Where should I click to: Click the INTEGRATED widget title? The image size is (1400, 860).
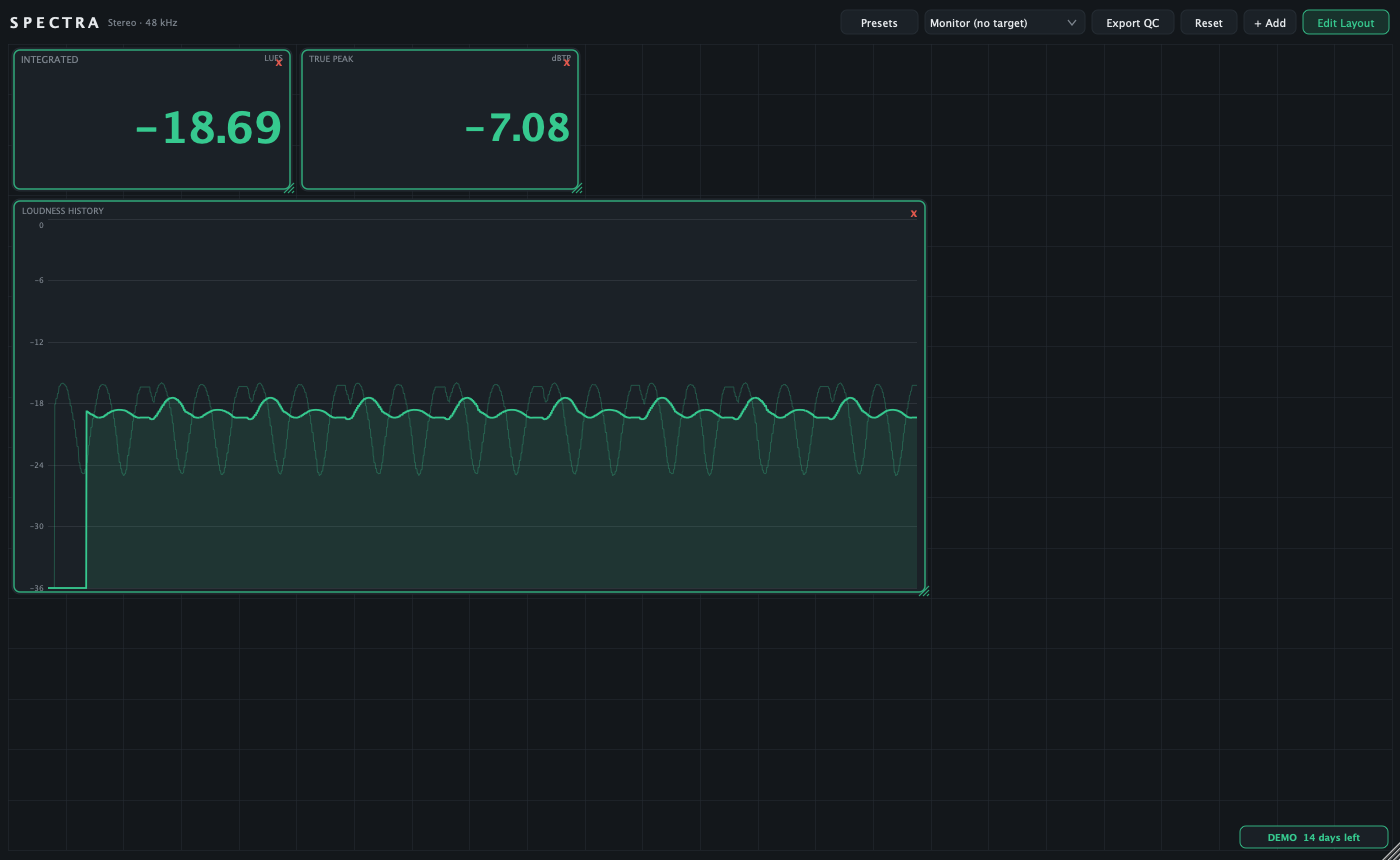(49, 60)
